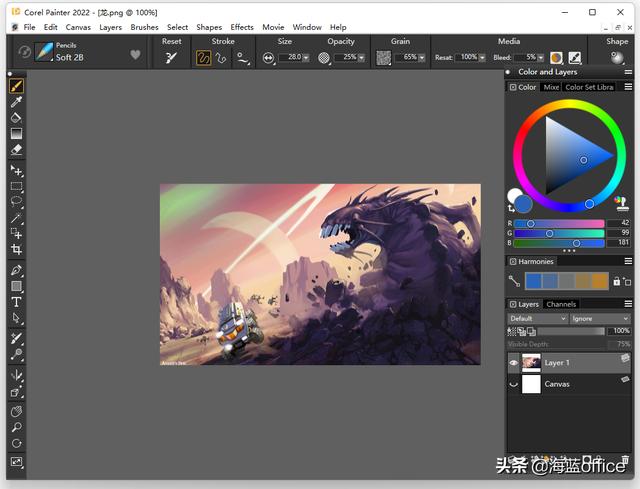The height and width of the screenshot is (489, 640).
Task: Click the red R color slider
Action: 559,223
